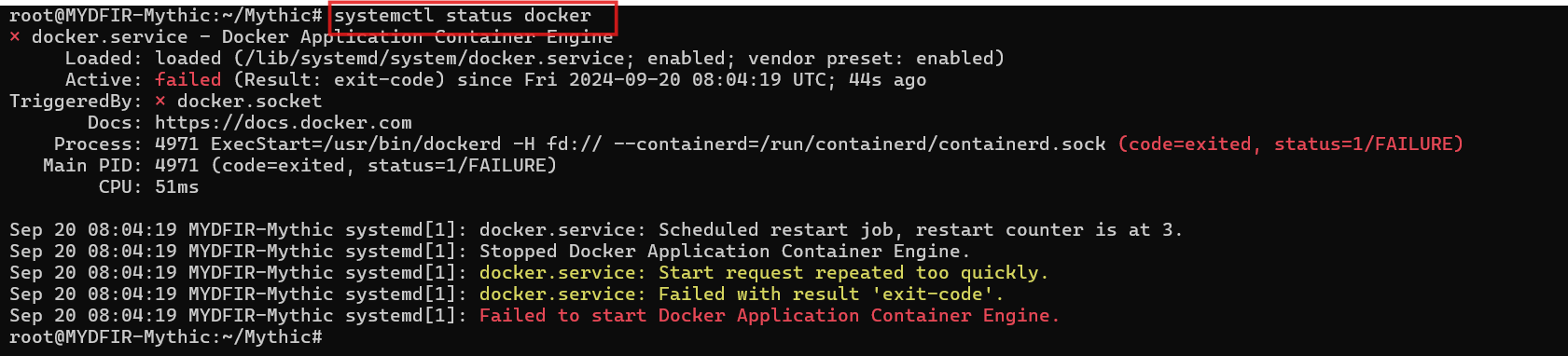This screenshot has width=1568, height=356.
Task: Click the yellow 'Start request repeated too quickly' line
Action: 764,273
